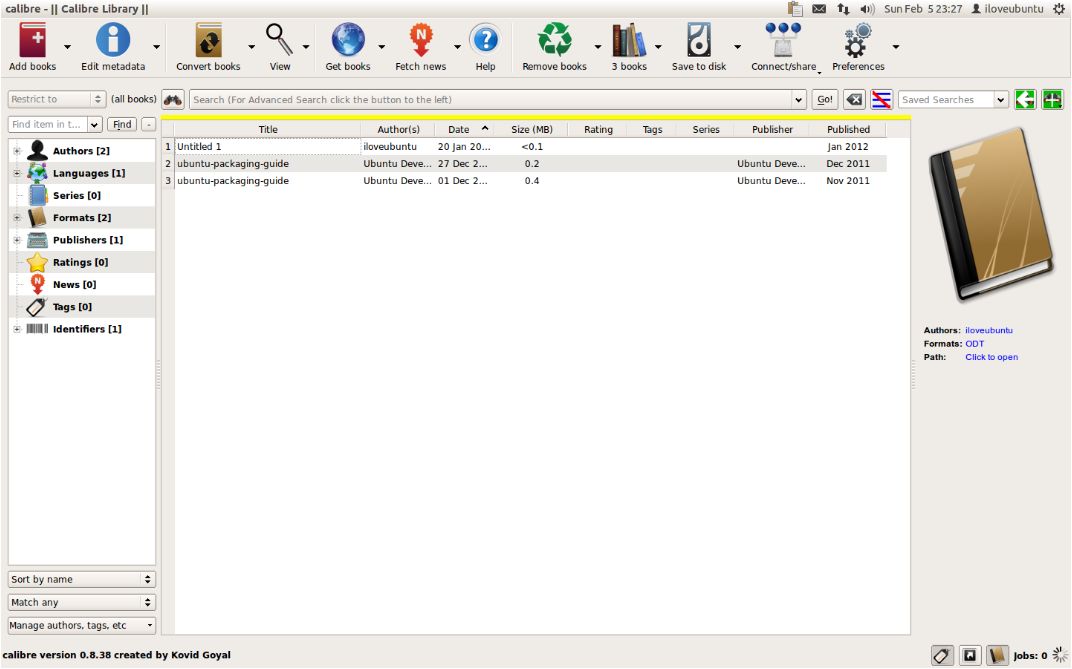This screenshot has height=669, width=1072.
Task: Select the News [0] tree item
Action: pos(75,285)
